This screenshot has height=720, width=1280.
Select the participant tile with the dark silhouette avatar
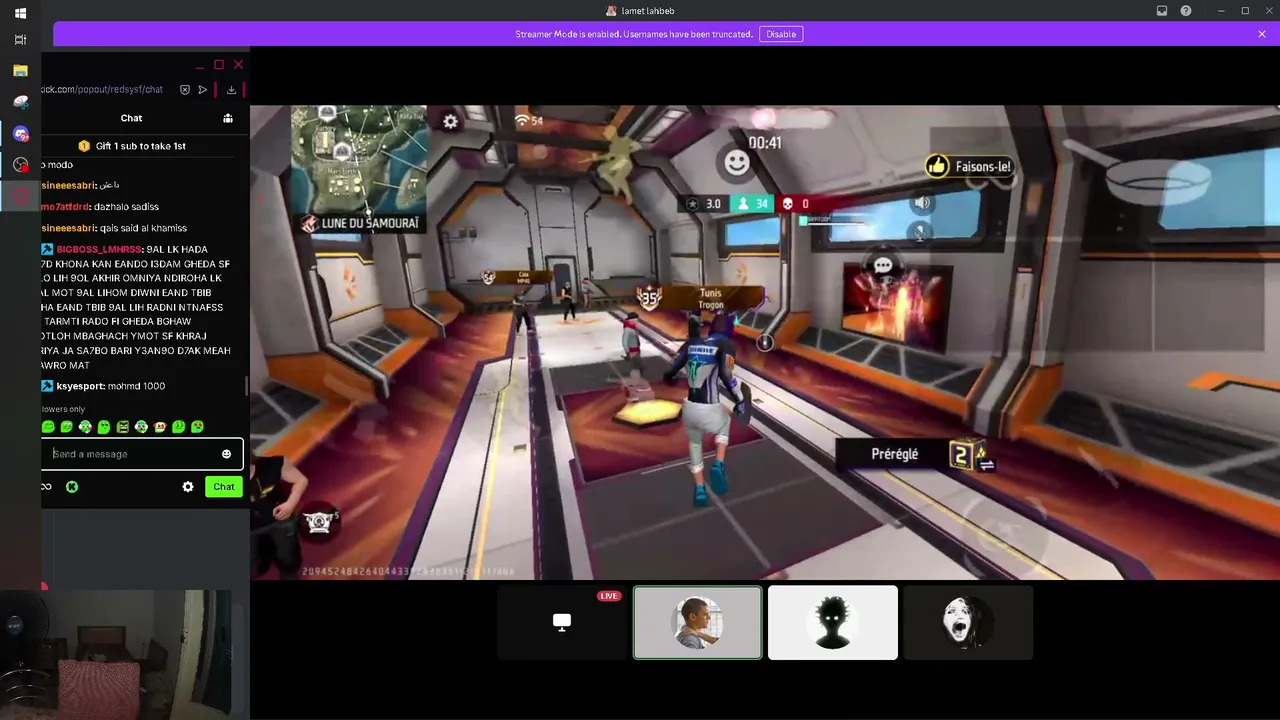point(833,622)
